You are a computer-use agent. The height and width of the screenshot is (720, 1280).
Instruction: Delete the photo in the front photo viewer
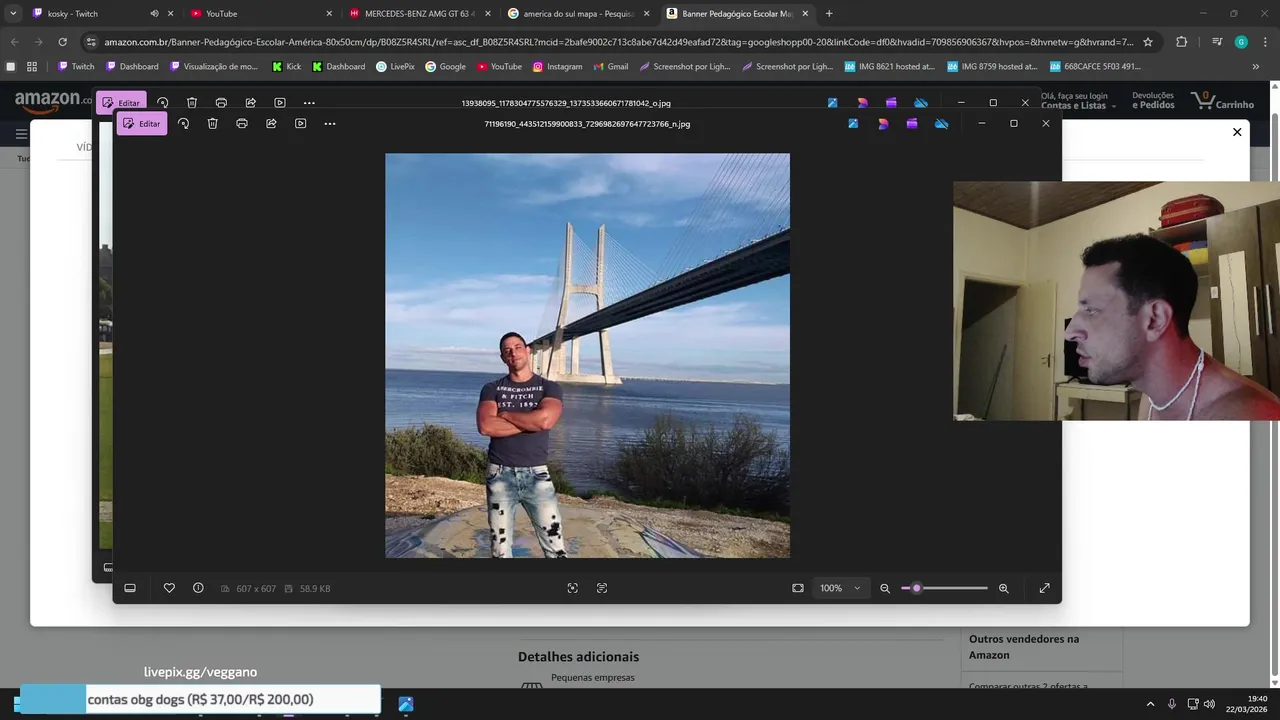pyautogui.click(x=213, y=124)
